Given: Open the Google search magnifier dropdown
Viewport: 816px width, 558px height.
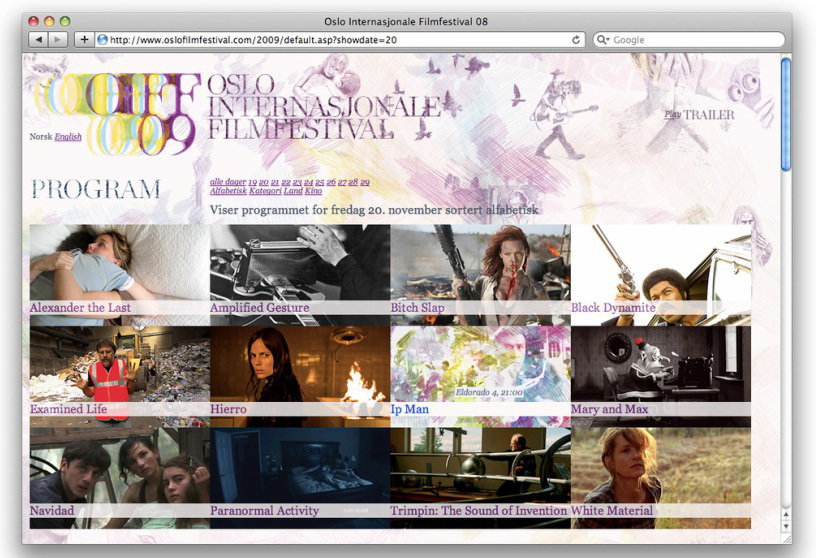Looking at the screenshot, I should (x=603, y=40).
